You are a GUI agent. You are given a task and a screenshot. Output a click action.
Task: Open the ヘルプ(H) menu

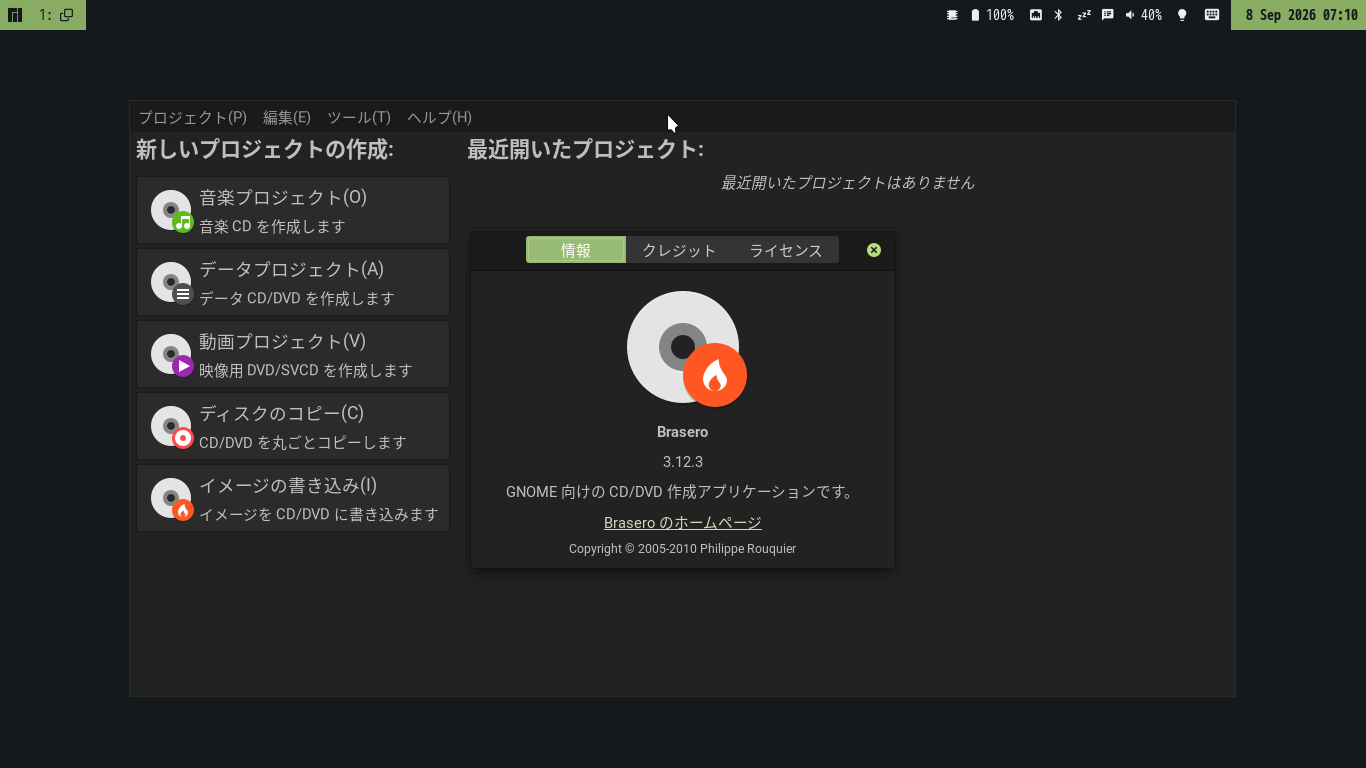pos(440,117)
